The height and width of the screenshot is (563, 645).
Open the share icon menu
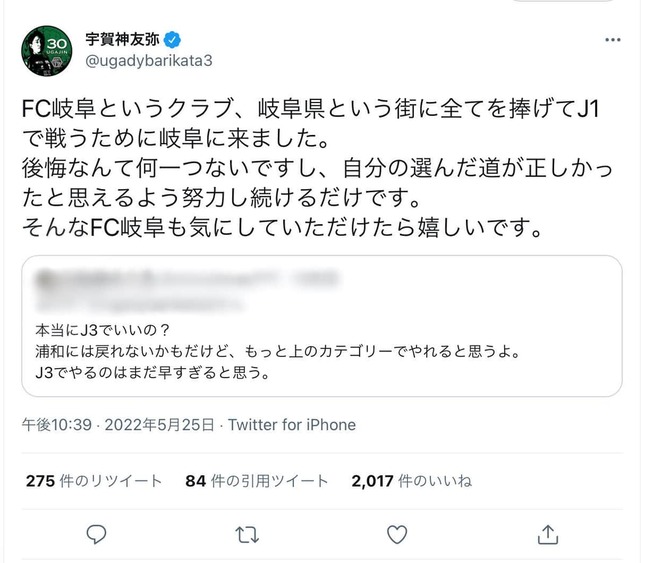tap(547, 533)
